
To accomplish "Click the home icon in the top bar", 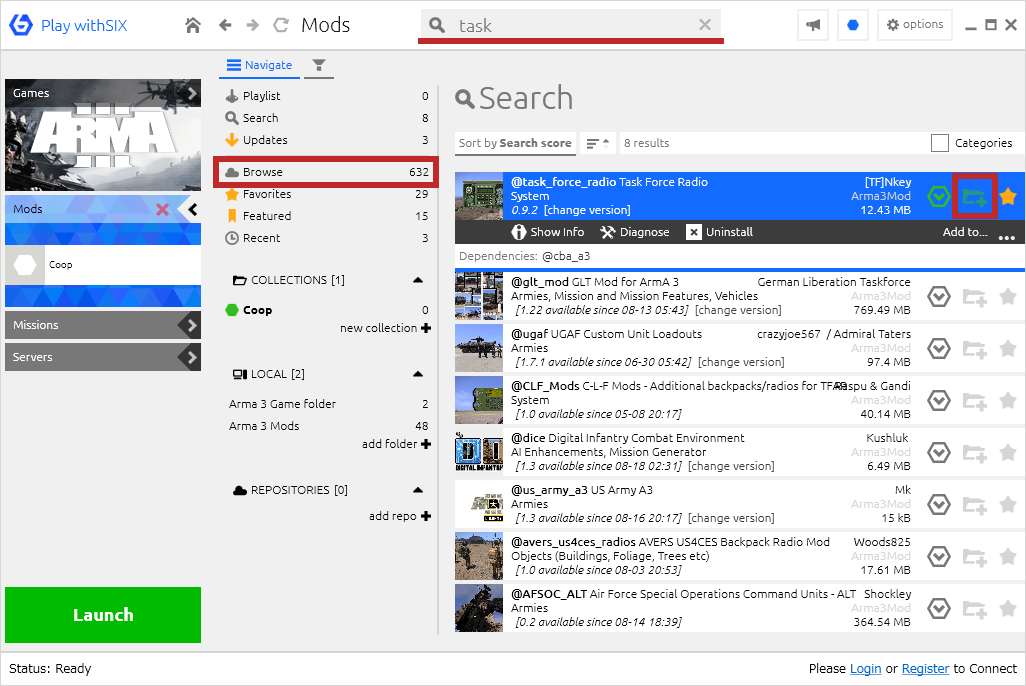I will point(192,26).
